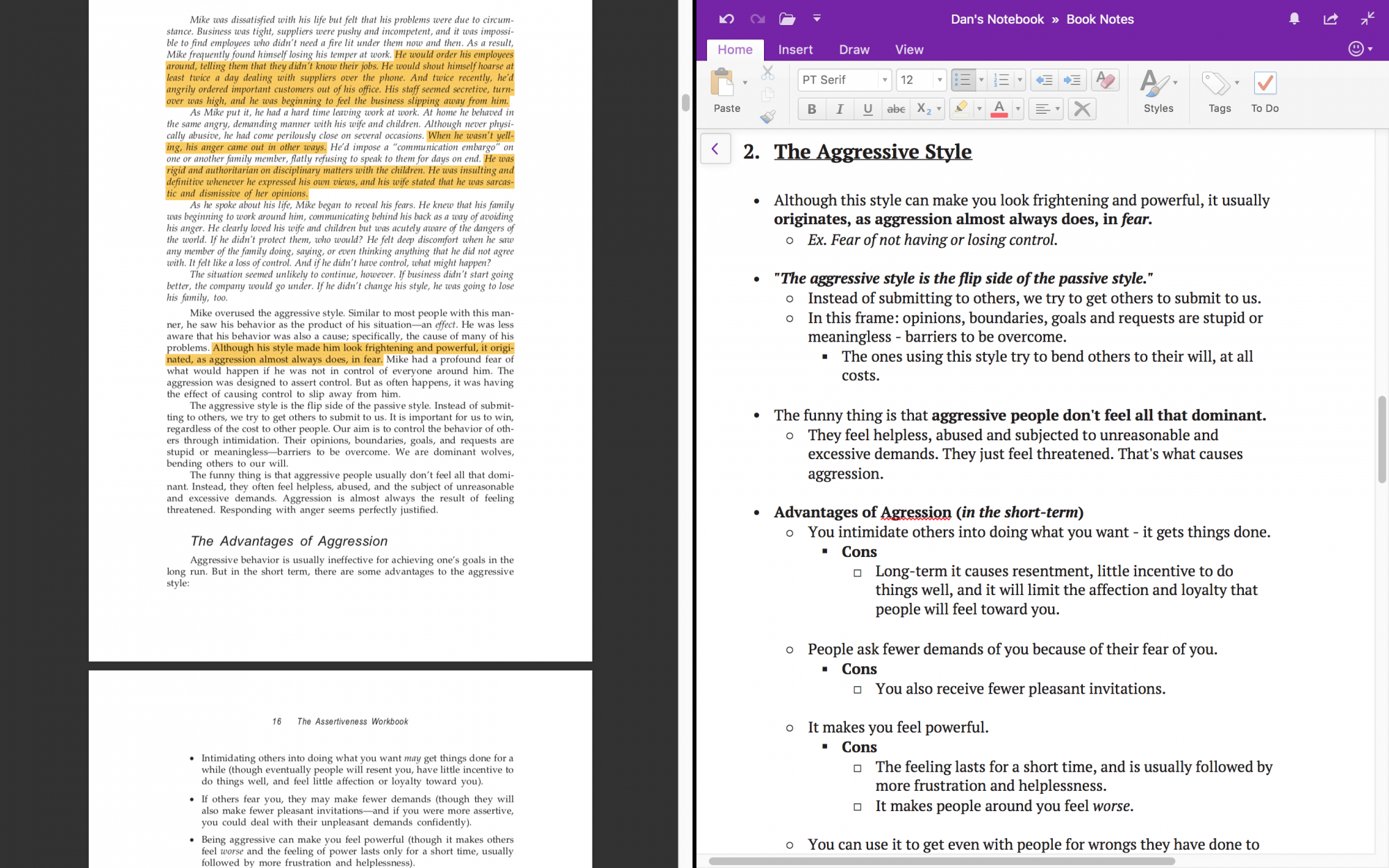
Task: Click the OneNote vertical scrollbar thumb
Action: pyautogui.click(x=1381, y=440)
